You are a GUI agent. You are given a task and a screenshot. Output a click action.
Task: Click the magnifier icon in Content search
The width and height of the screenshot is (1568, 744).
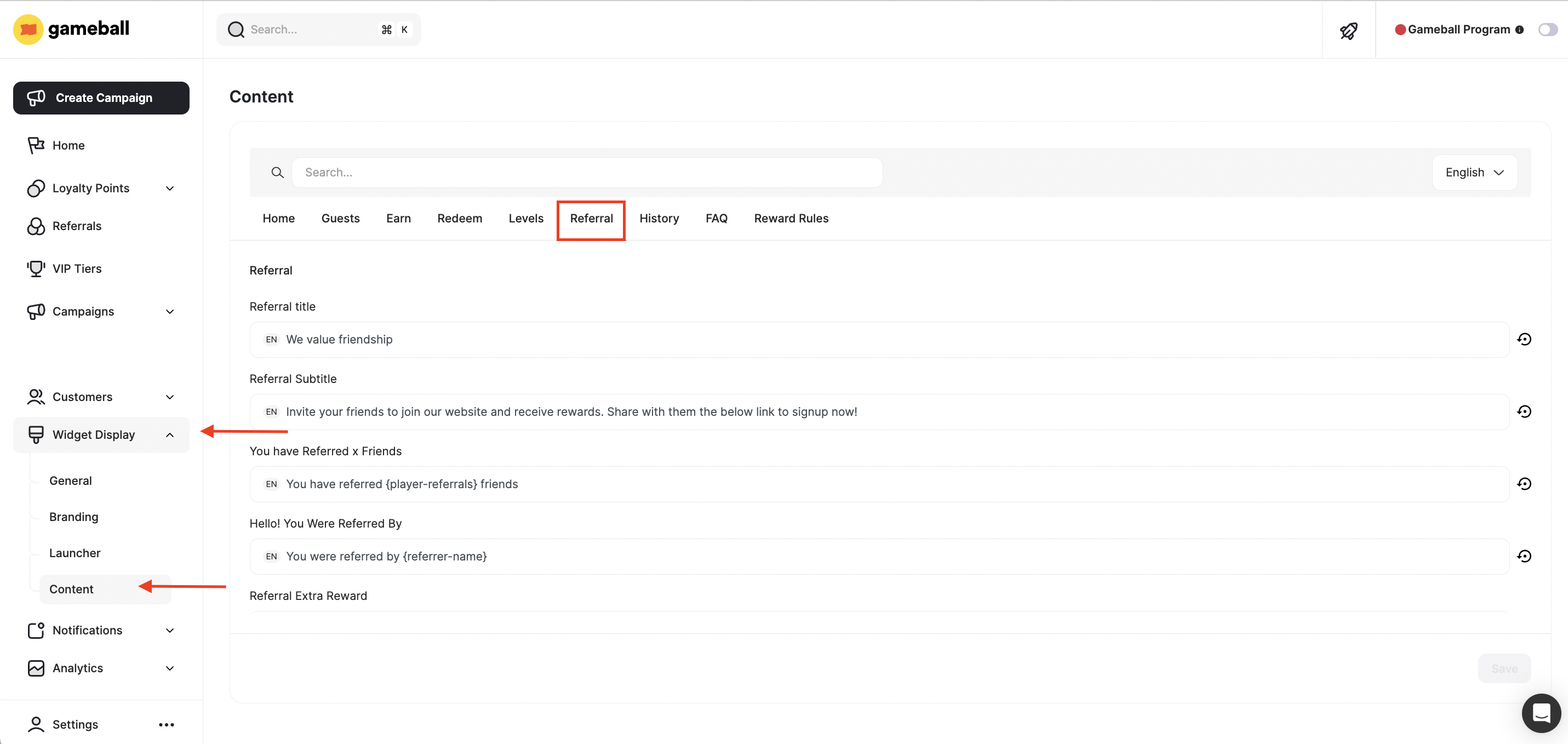tap(278, 172)
